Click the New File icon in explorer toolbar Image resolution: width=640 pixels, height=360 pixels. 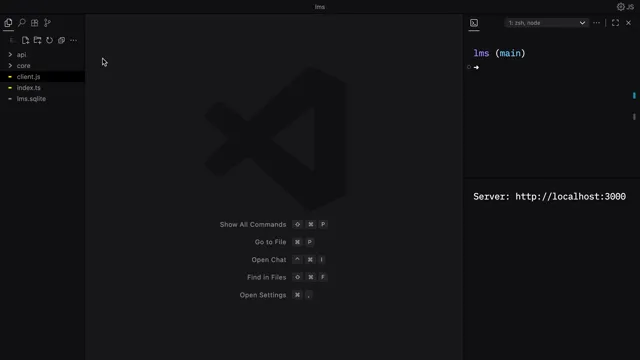[x=25, y=40]
